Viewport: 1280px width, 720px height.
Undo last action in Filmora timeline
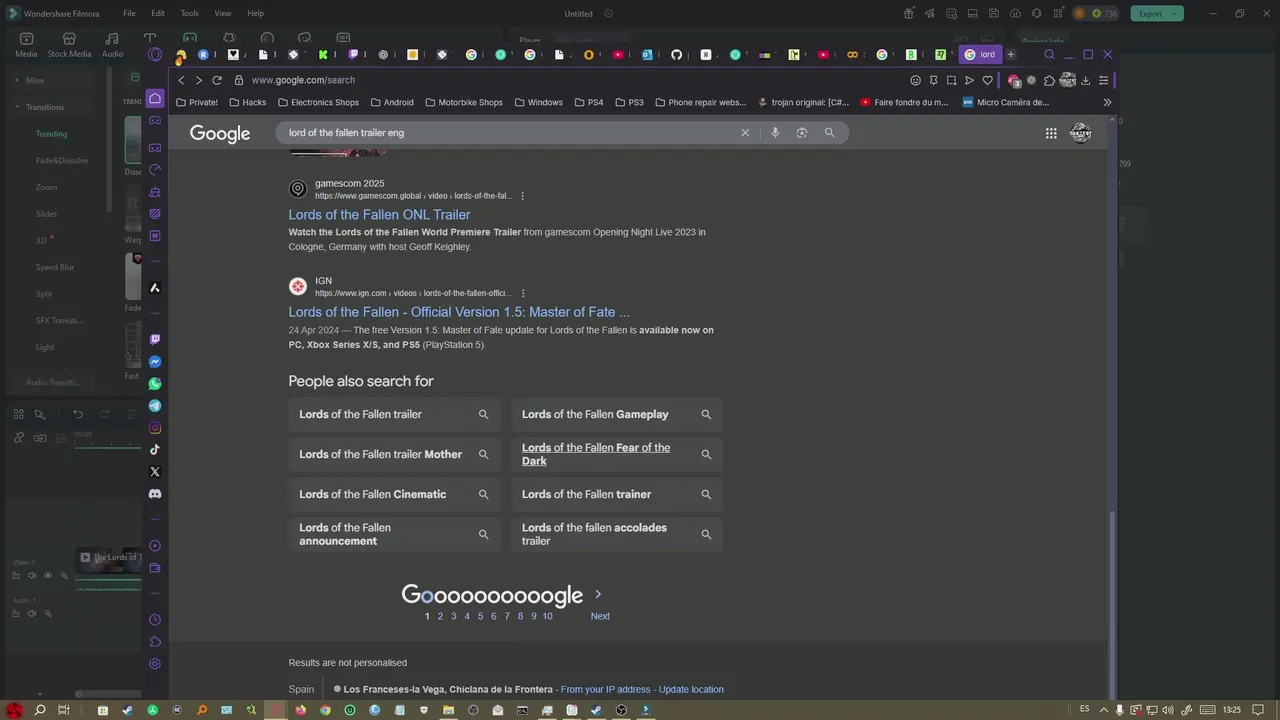point(77,414)
